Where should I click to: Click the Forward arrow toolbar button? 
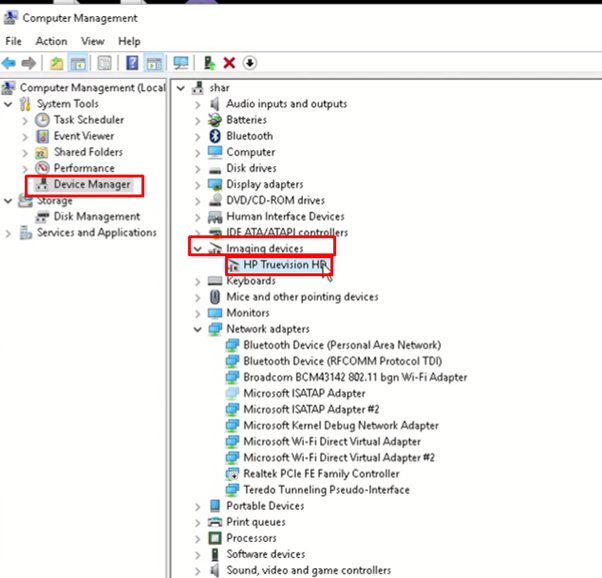pos(29,63)
